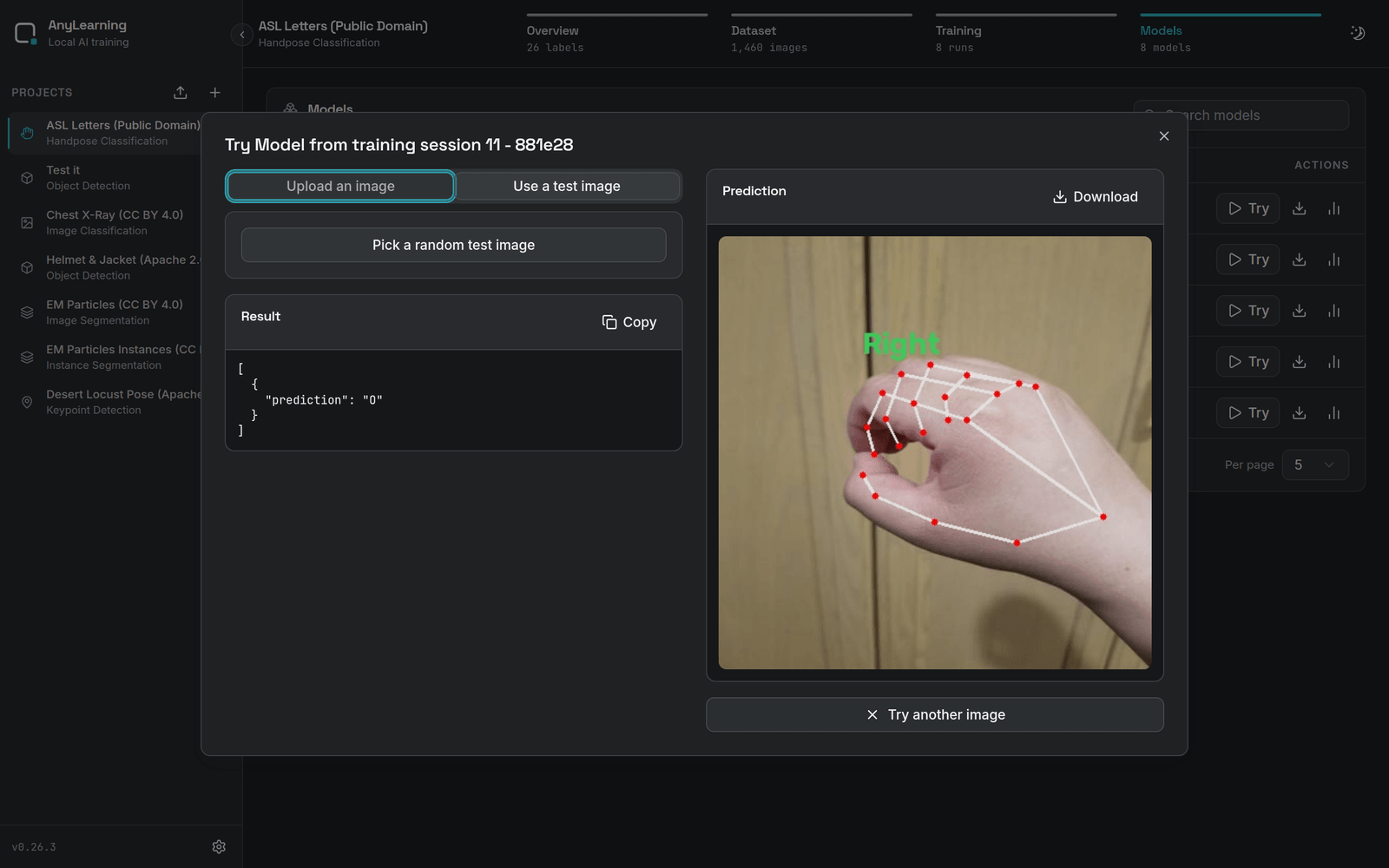The width and height of the screenshot is (1389, 868).
Task: Add a new project with the plus icon
Action: [x=215, y=92]
